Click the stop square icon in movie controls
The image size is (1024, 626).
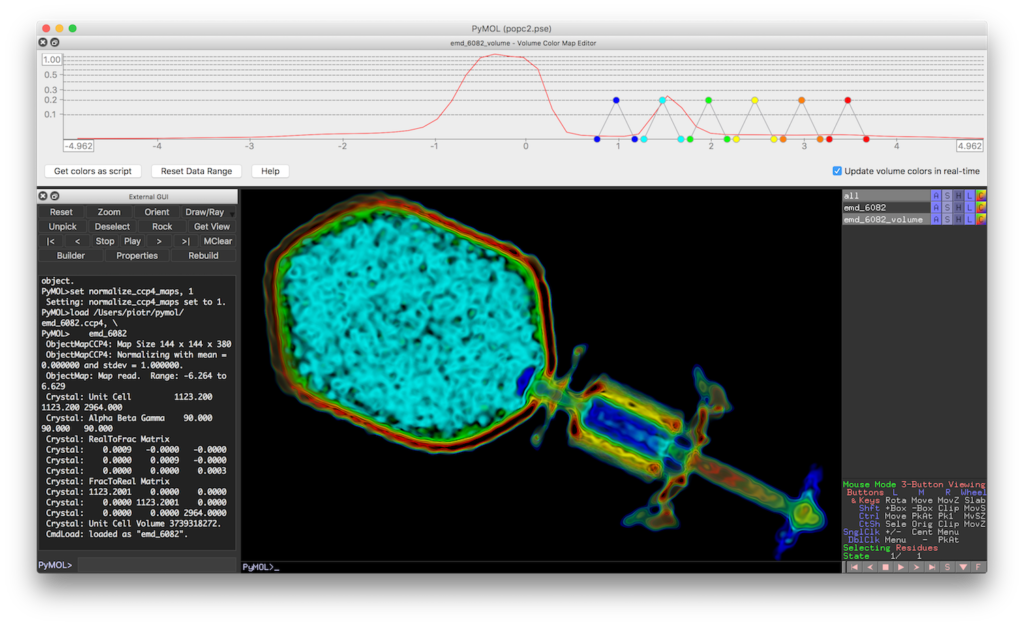point(884,567)
